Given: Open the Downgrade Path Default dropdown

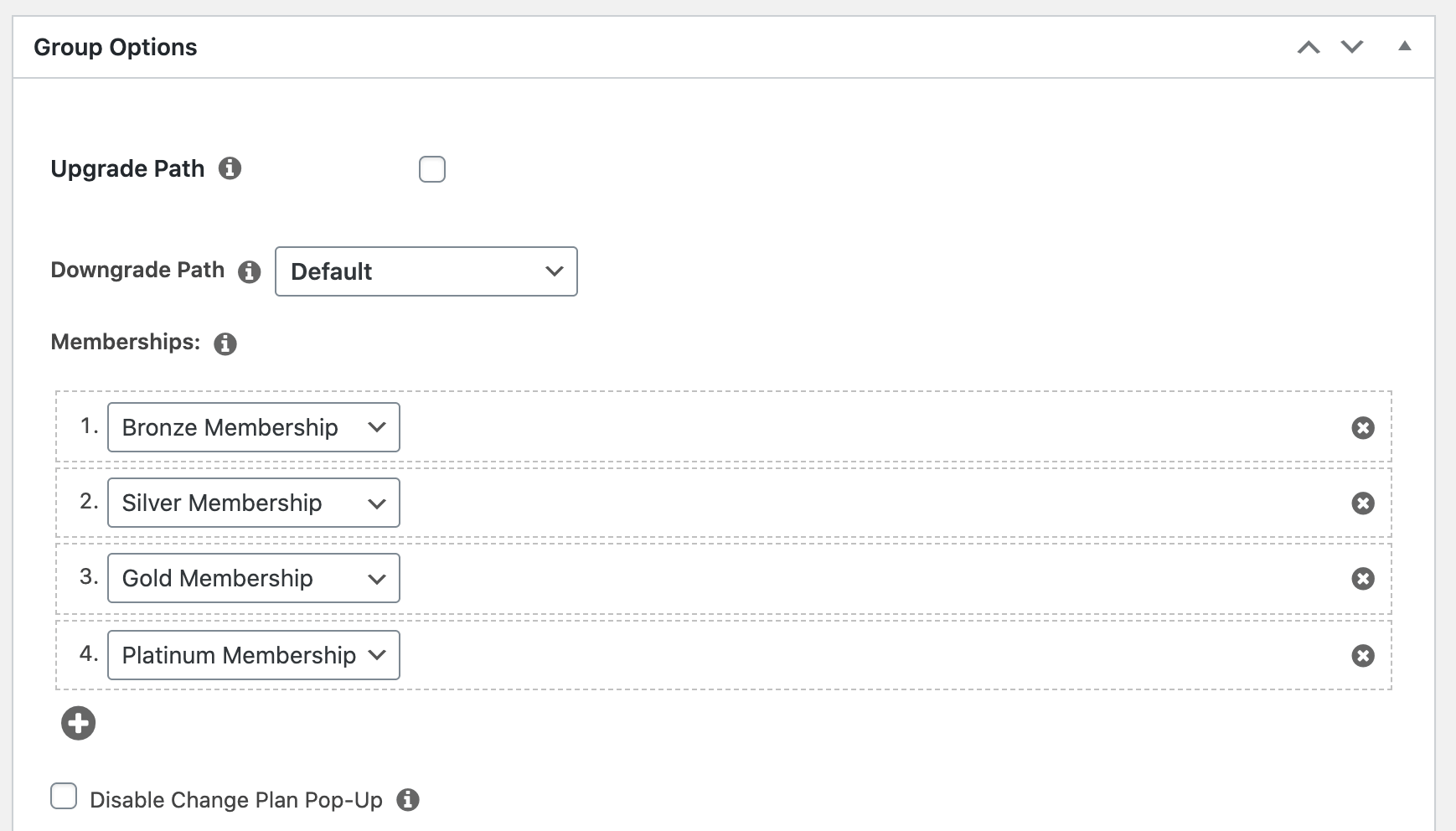Looking at the screenshot, I should point(426,271).
